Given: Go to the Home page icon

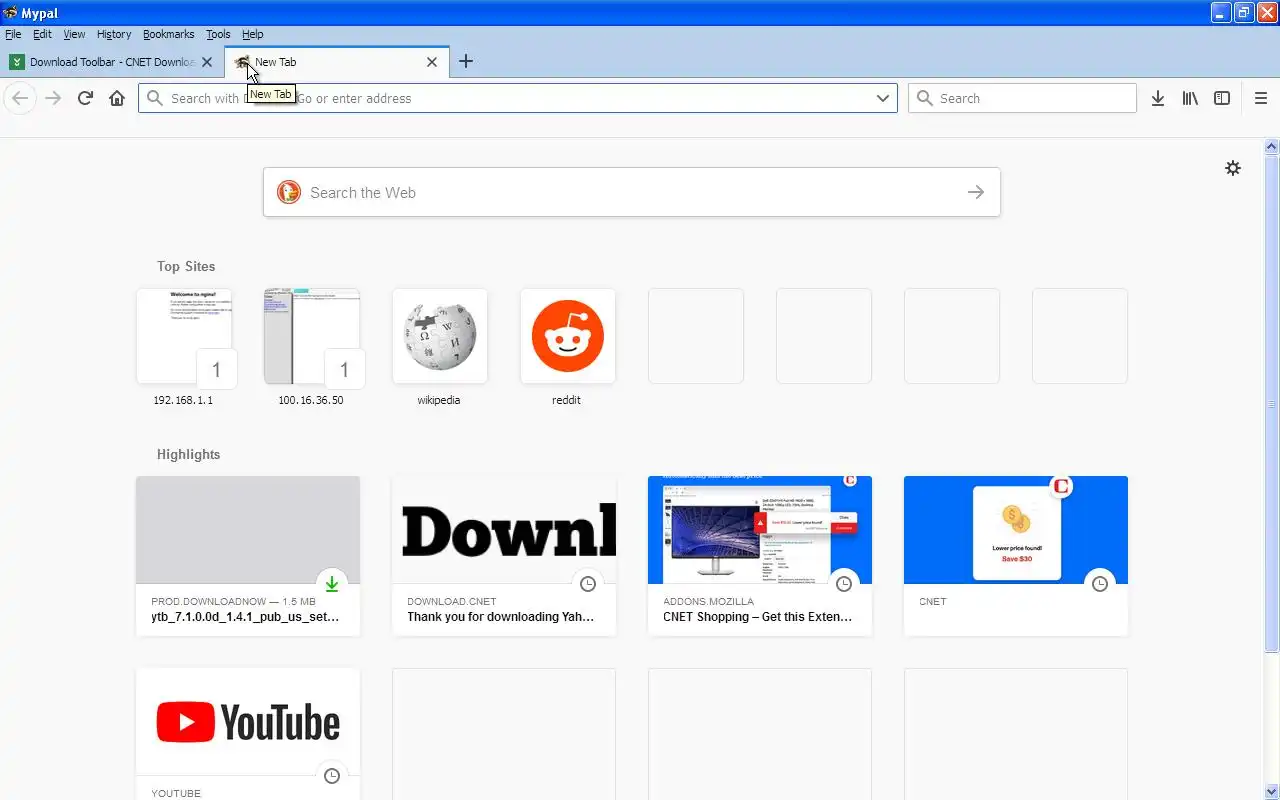Looking at the screenshot, I should click(x=117, y=98).
